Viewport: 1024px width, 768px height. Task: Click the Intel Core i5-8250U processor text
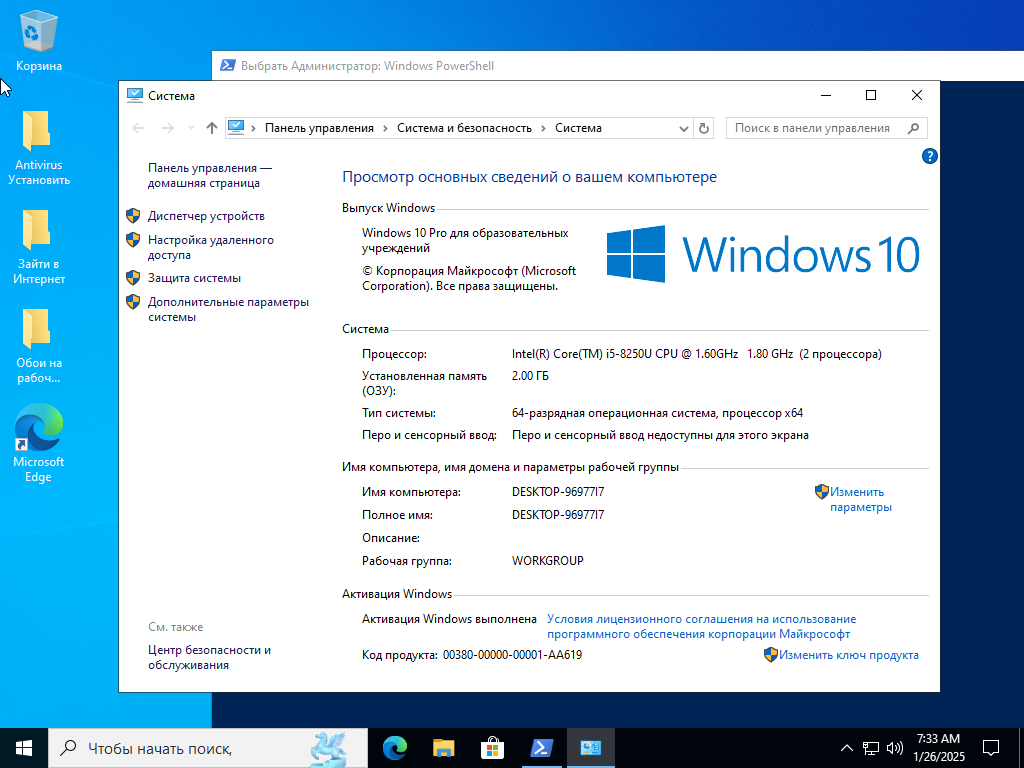pos(697,354)
